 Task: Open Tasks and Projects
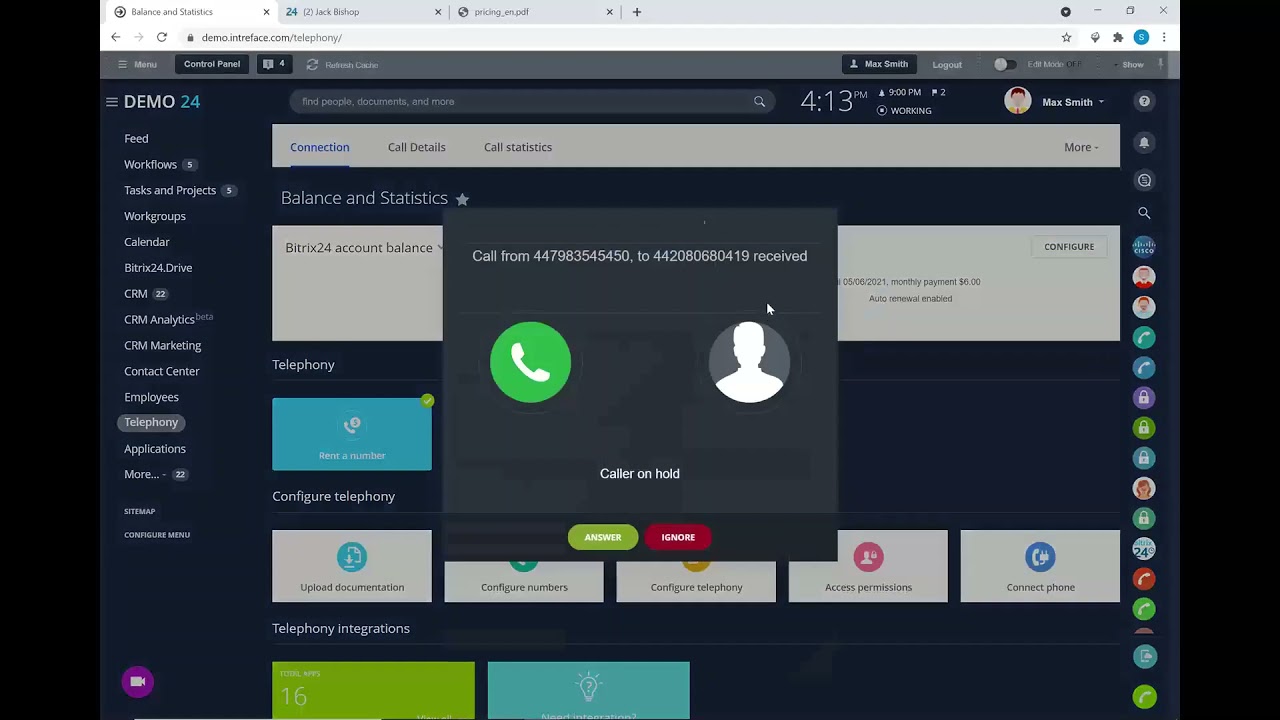click(x=170, y=190)
